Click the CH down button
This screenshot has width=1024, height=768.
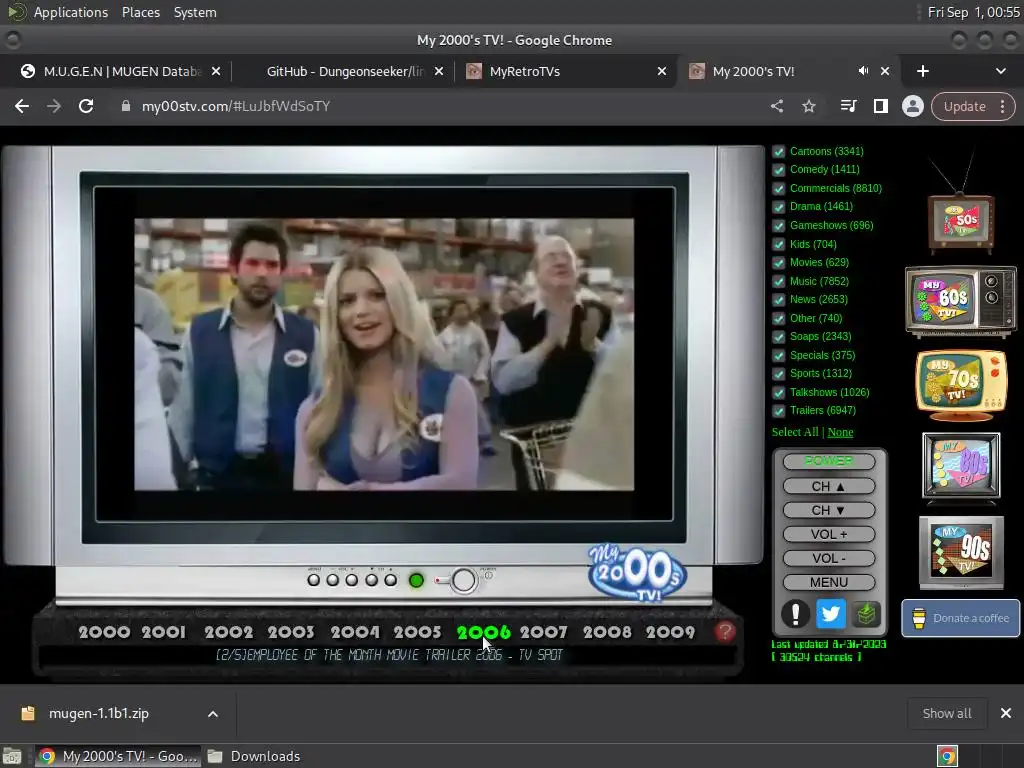click(x=829, y=510)
